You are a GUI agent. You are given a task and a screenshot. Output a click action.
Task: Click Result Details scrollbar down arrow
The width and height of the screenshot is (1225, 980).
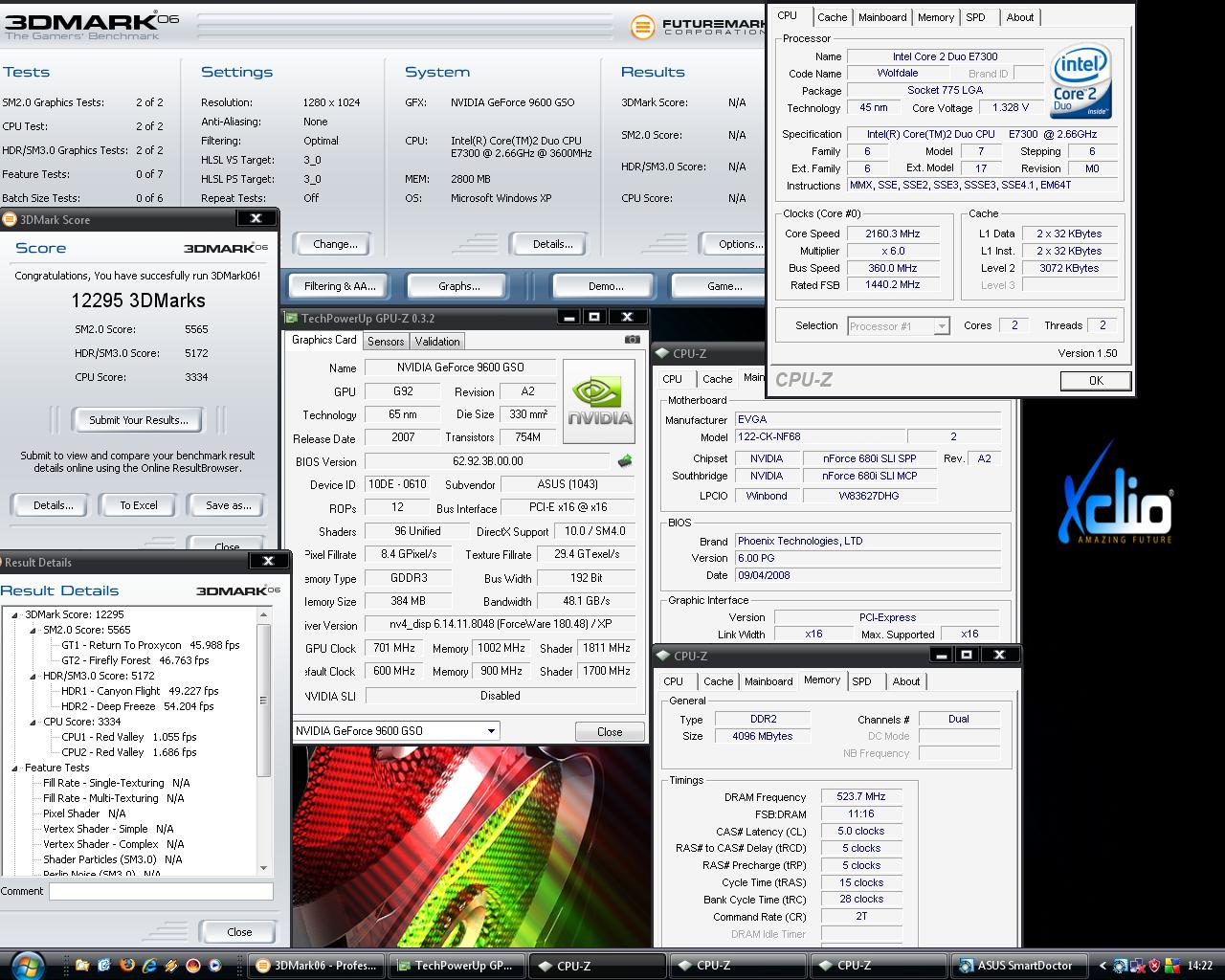264,868
